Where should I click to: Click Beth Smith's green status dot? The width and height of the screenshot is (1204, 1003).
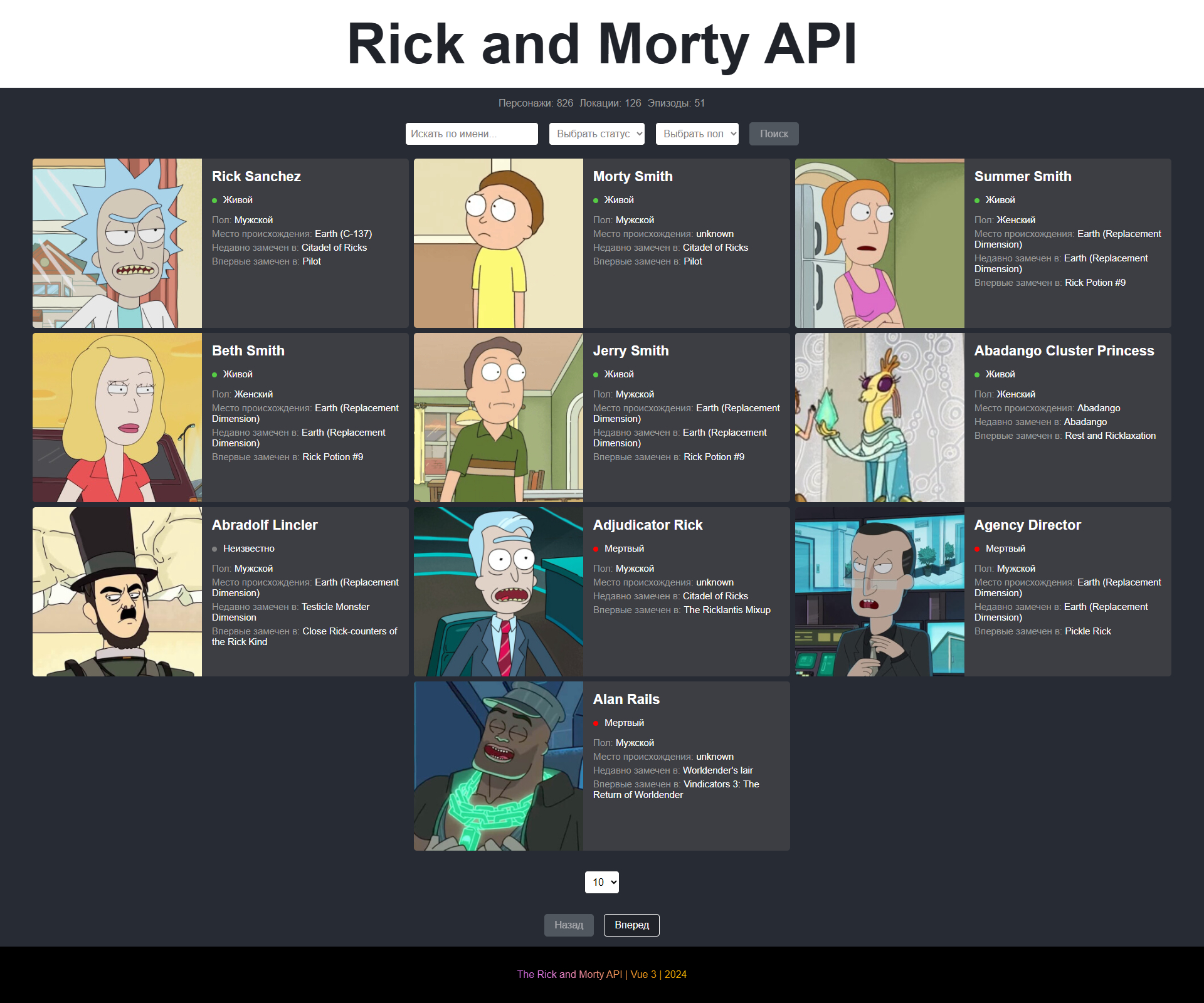[x=214, y=375]
